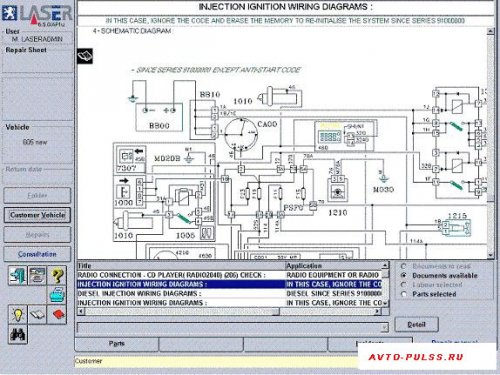Click the Detail button
500x375 pixels.
point(416,324)
